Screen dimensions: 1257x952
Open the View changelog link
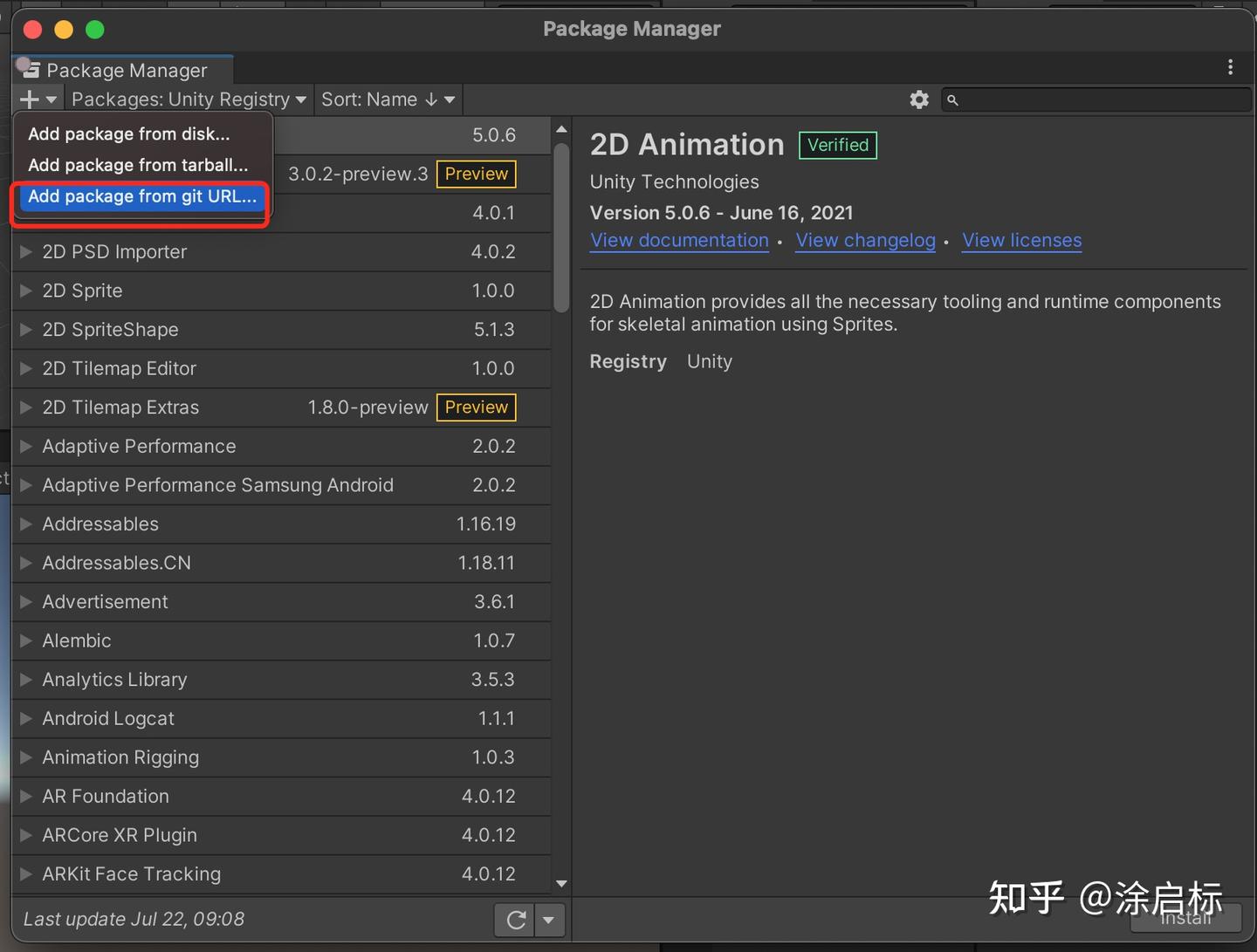click(x=865, y=240)
